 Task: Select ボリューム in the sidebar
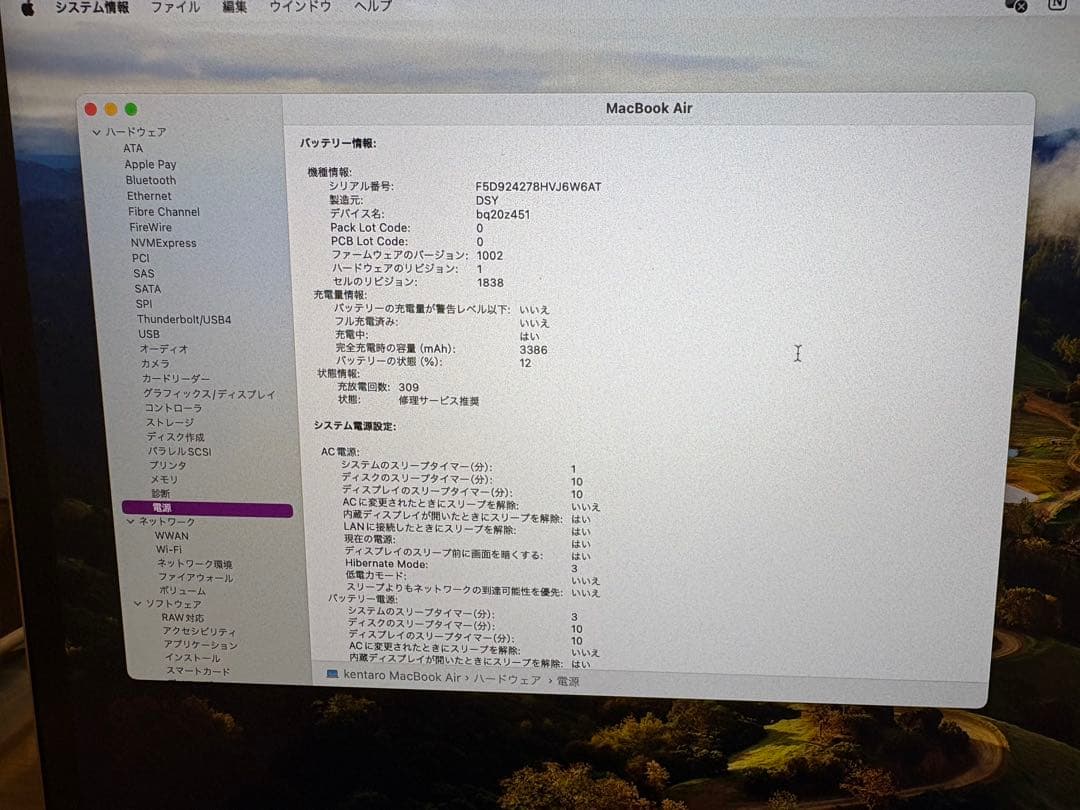(183, 590)
